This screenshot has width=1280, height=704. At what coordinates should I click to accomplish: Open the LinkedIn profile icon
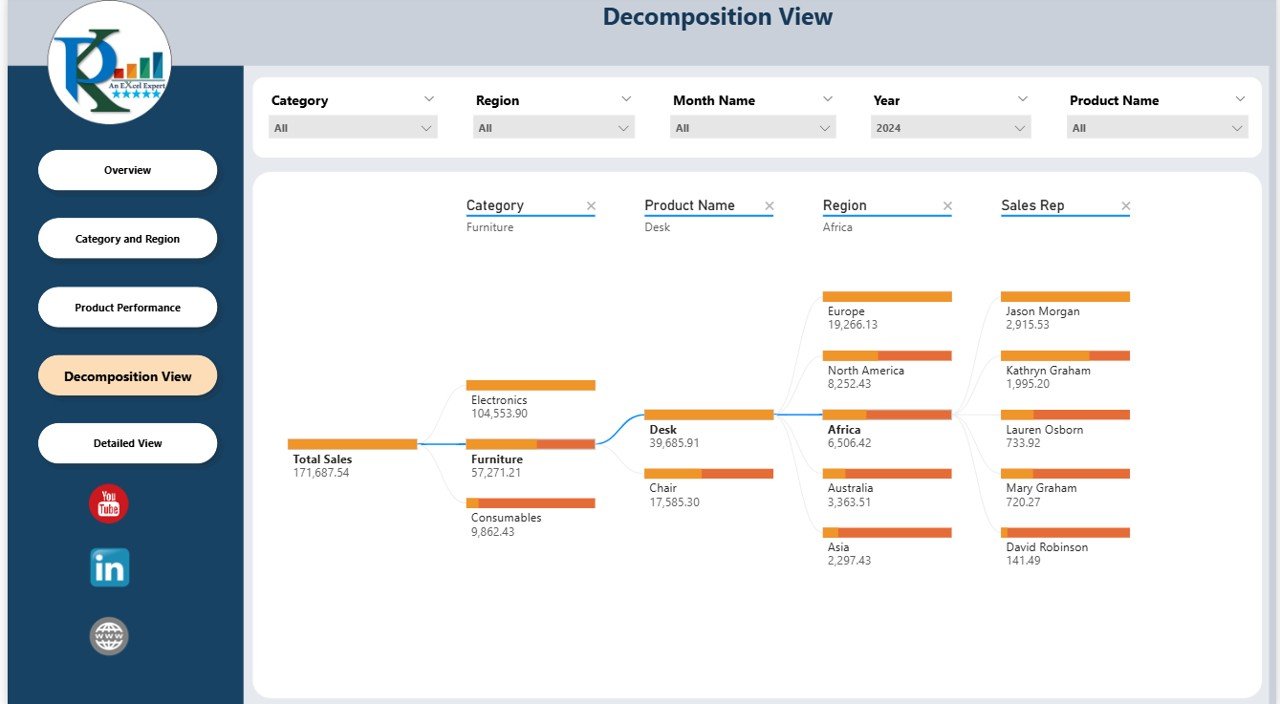(109, 568)
